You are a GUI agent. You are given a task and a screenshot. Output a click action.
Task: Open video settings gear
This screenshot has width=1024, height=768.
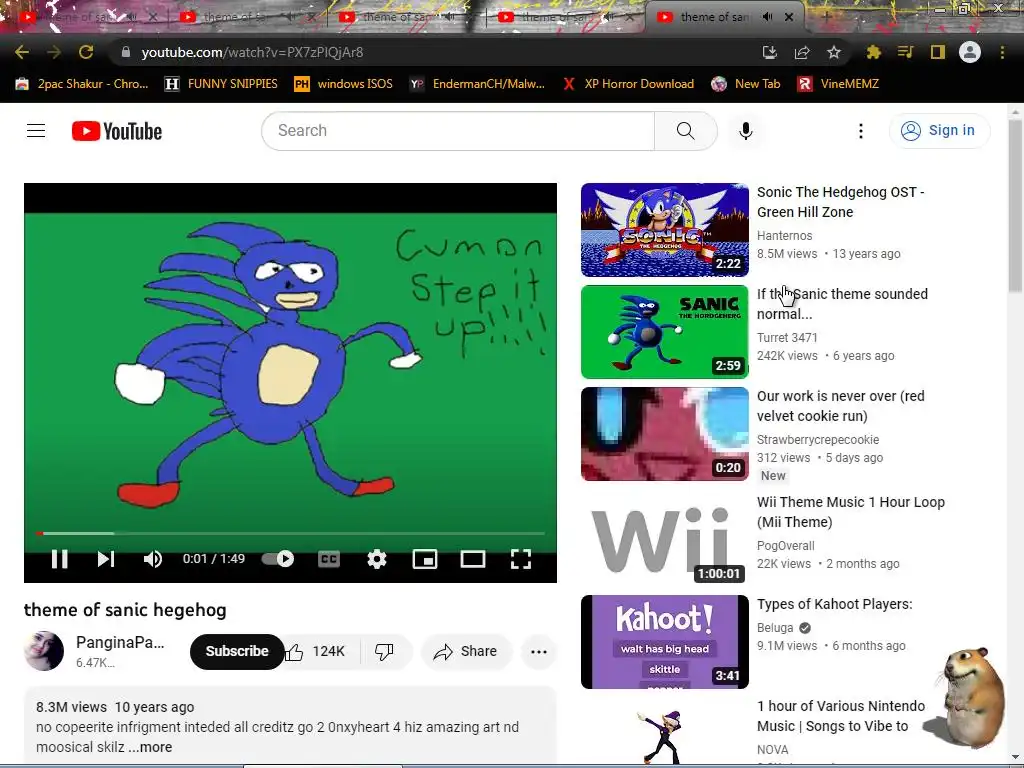[377, 559]
